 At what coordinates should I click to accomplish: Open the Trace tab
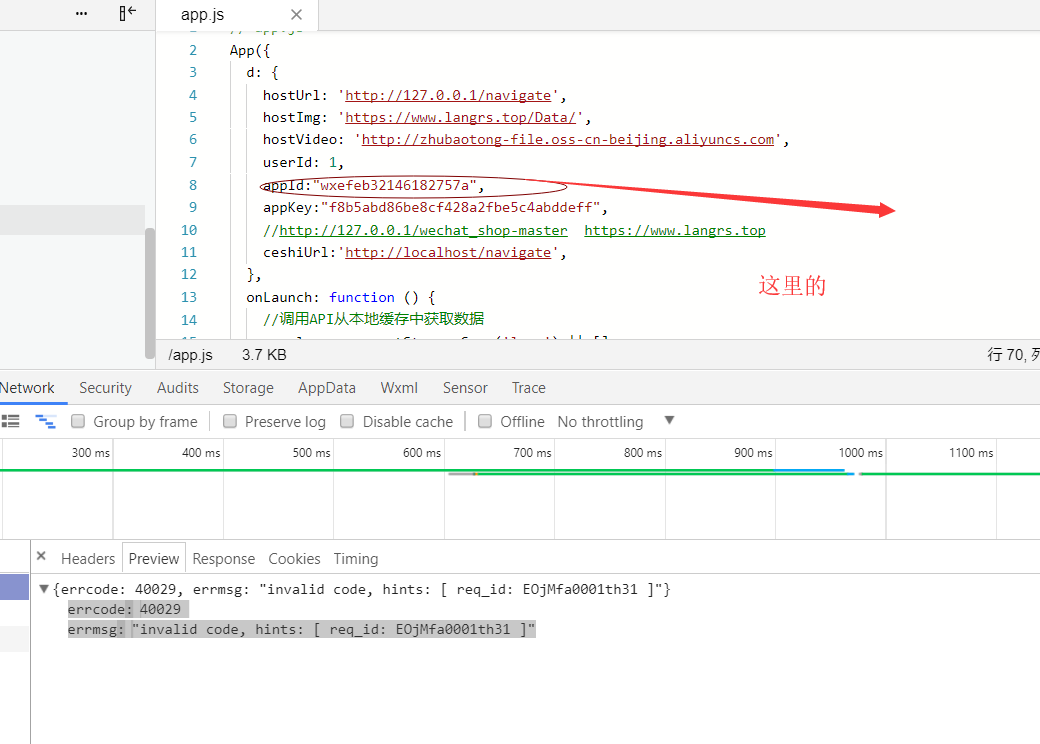point(529,388)
